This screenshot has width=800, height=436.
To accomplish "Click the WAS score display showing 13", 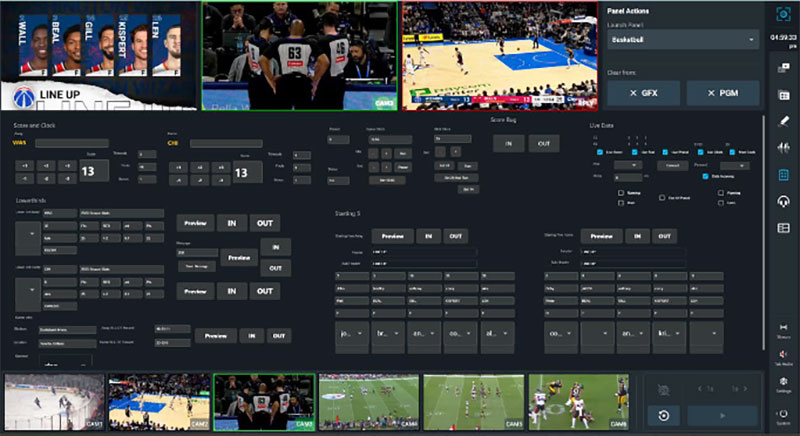I will pos(94,171).
